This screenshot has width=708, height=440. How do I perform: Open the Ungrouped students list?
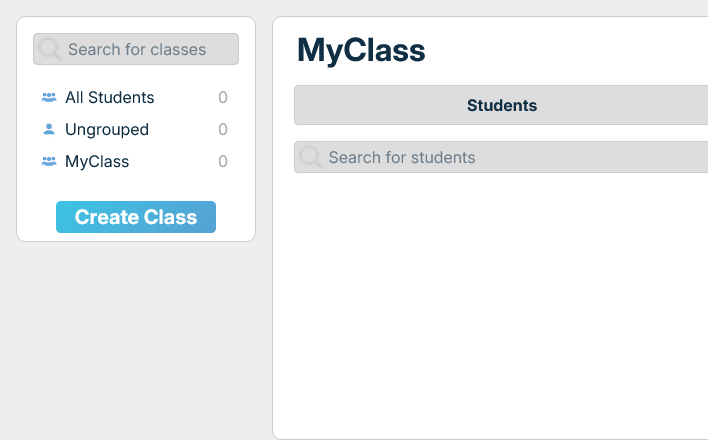[x=107, y=129]
